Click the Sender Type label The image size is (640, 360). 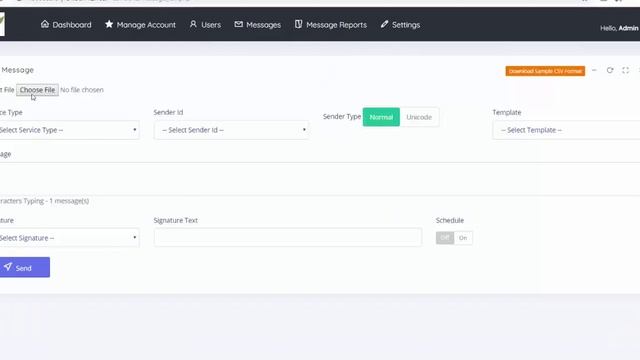342,117
